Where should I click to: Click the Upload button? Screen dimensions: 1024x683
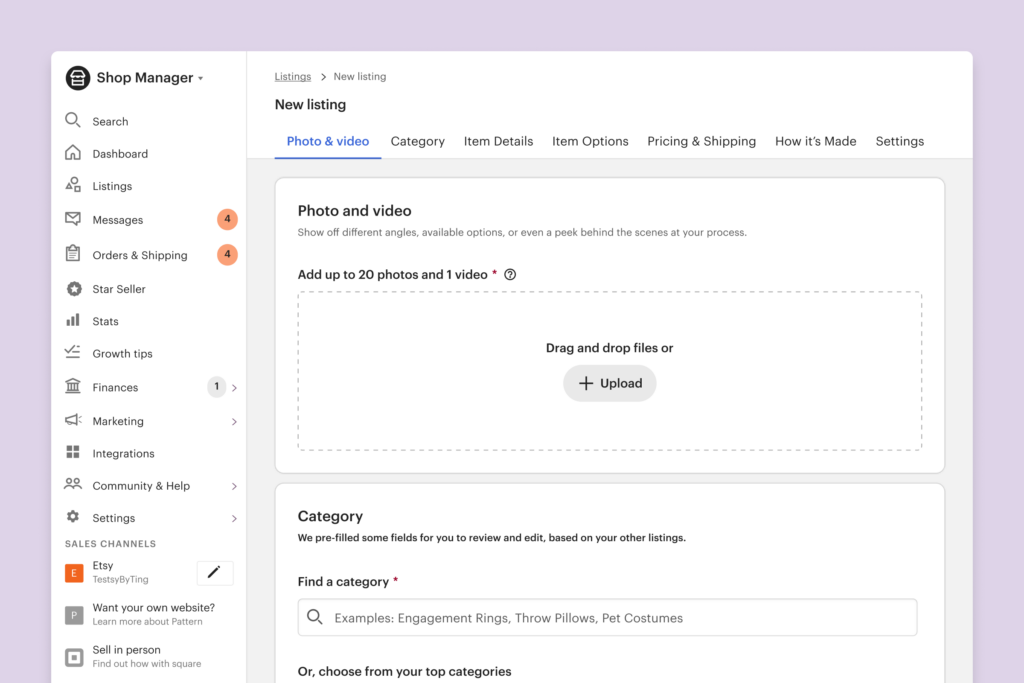609,383
